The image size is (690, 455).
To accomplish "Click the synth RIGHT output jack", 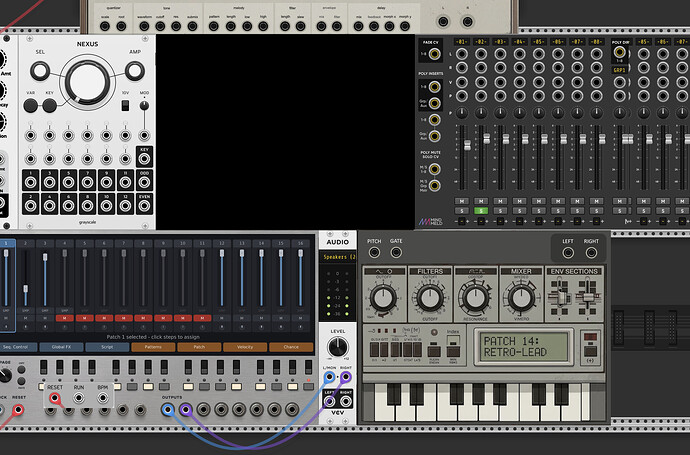I will click(x=591, y=253).
